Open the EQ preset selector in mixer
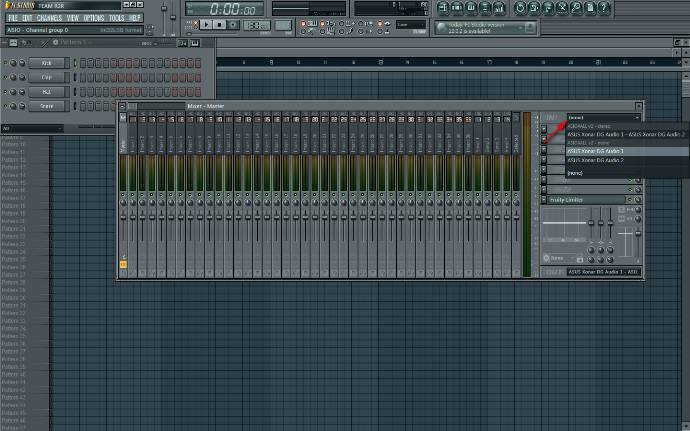 tap(562, 258)
